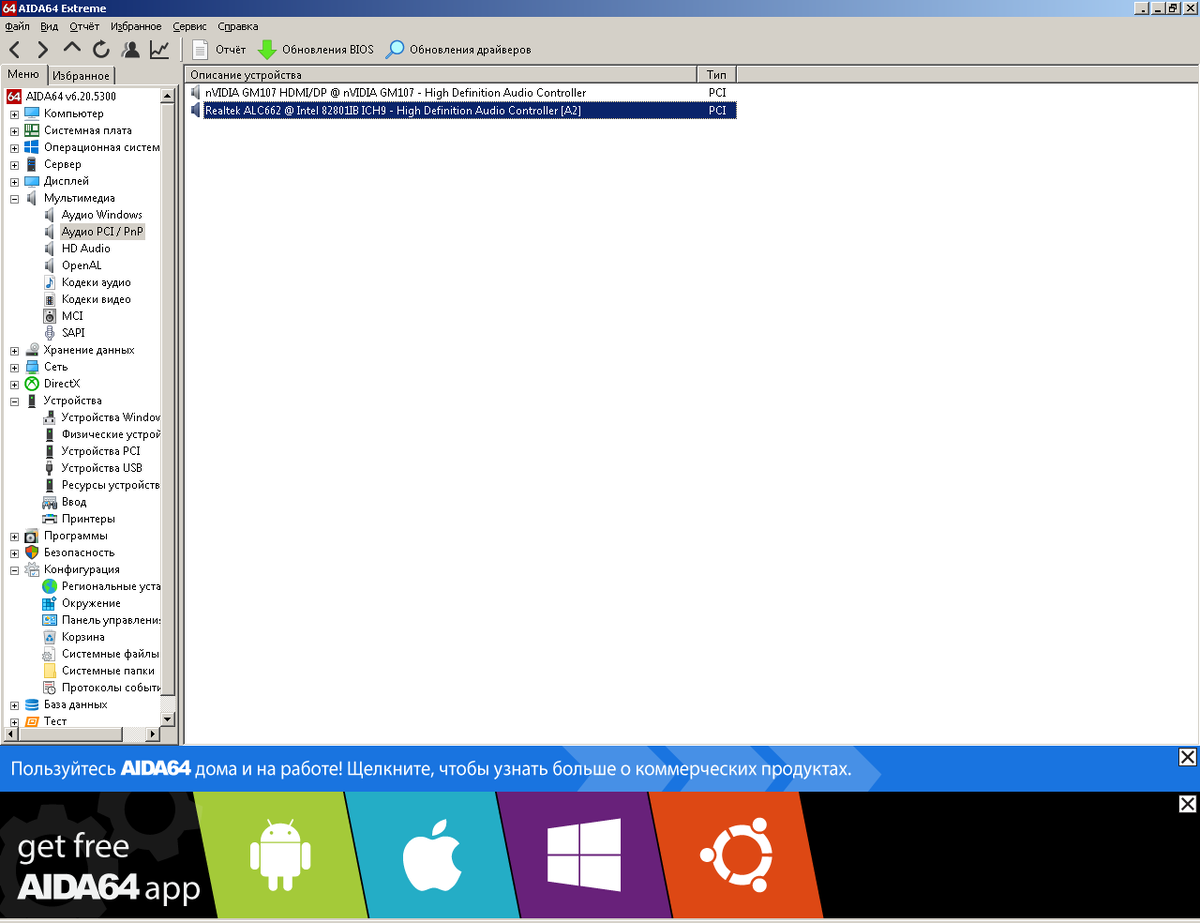1200x923 pixels.
Task: Click the Окружение icon in tree
Action: pyautogui.click(x=50, y=604)
